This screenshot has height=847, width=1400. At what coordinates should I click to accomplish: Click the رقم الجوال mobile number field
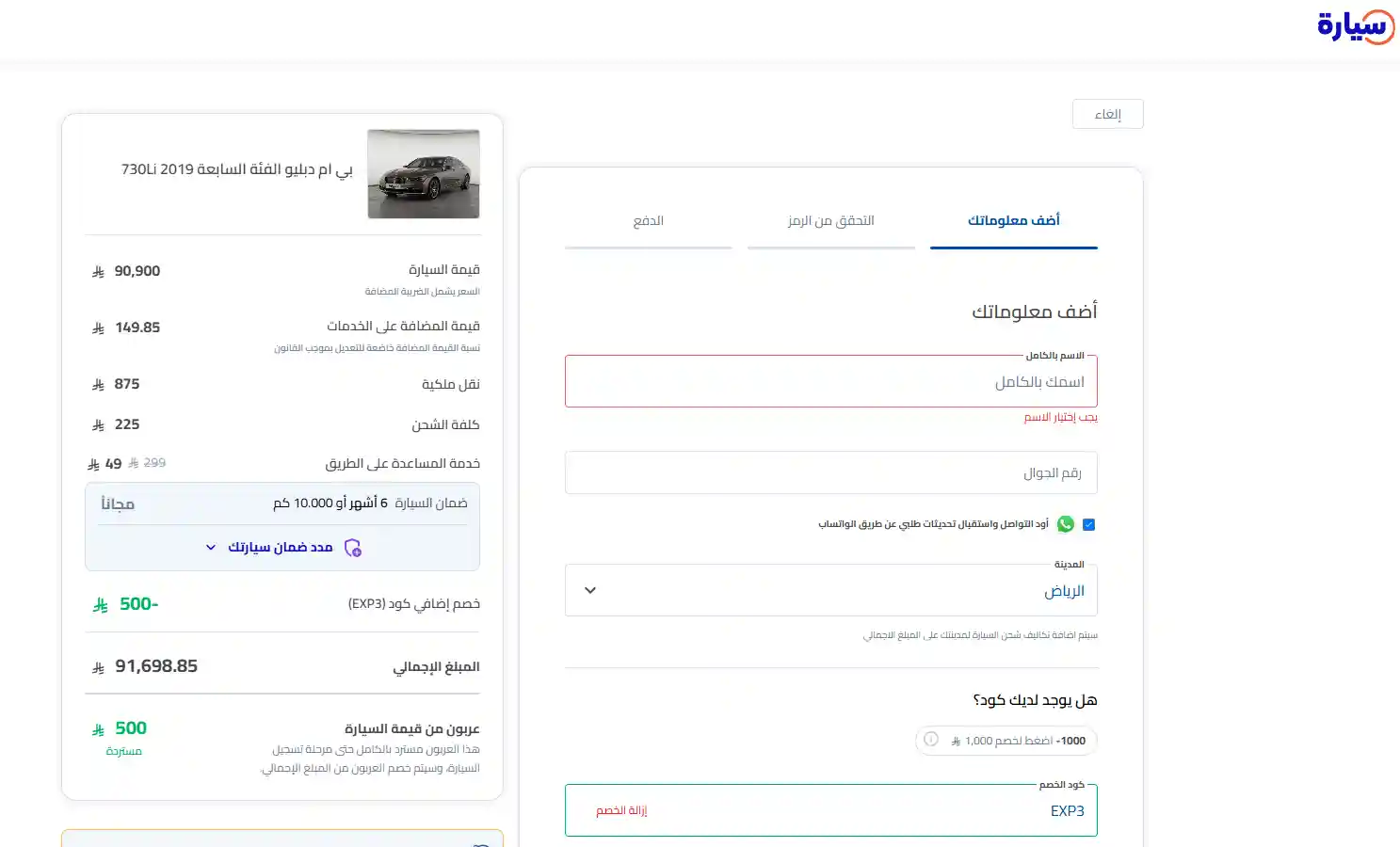(x=830, y=472)
